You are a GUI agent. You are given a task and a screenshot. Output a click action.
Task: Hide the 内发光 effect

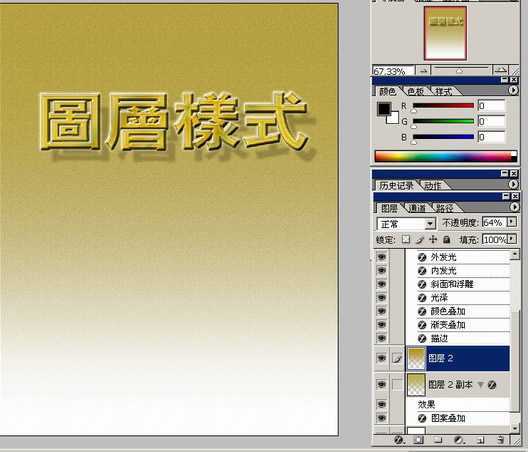coord(382,270)
